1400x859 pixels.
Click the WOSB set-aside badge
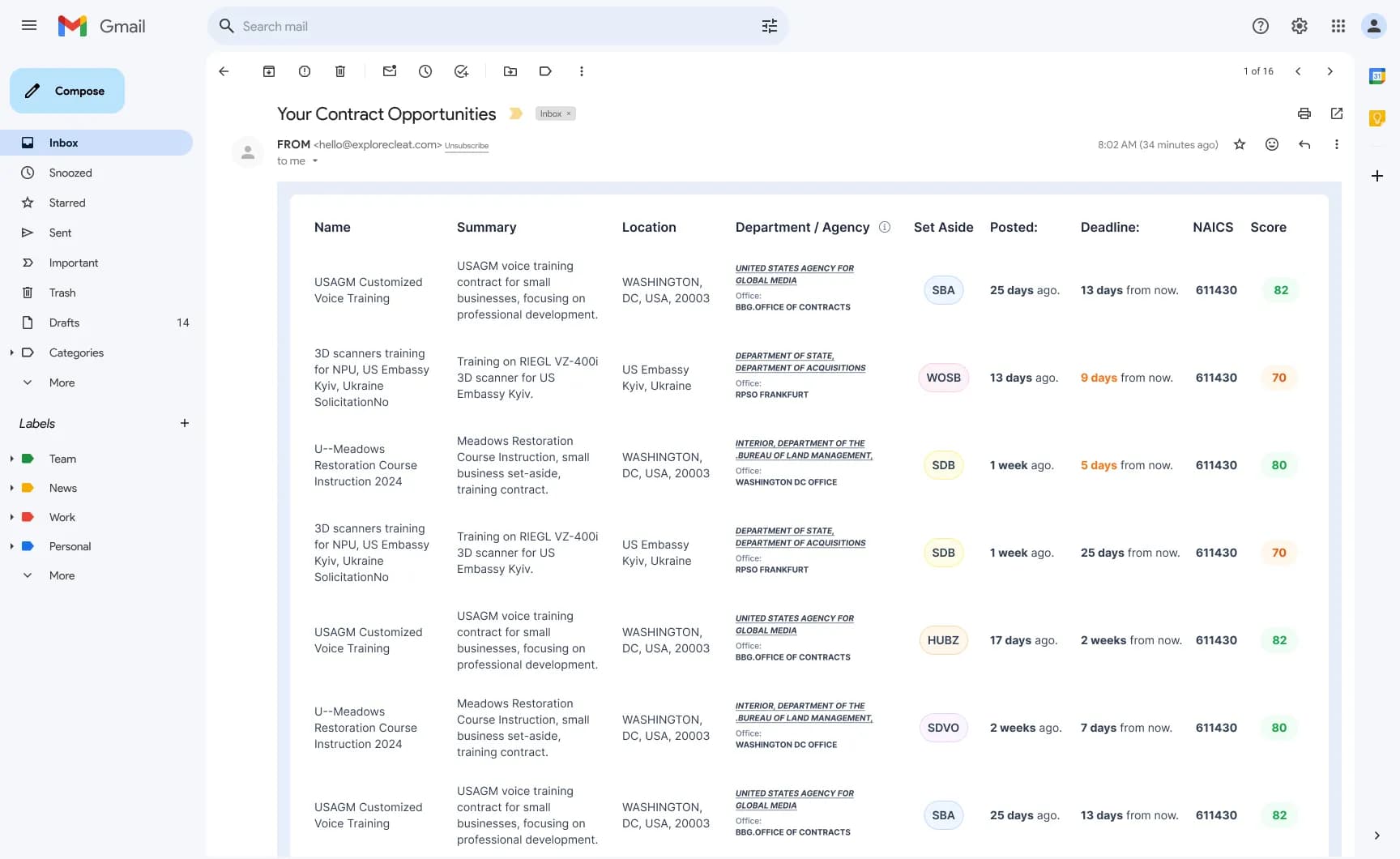[x=943, y=378]
